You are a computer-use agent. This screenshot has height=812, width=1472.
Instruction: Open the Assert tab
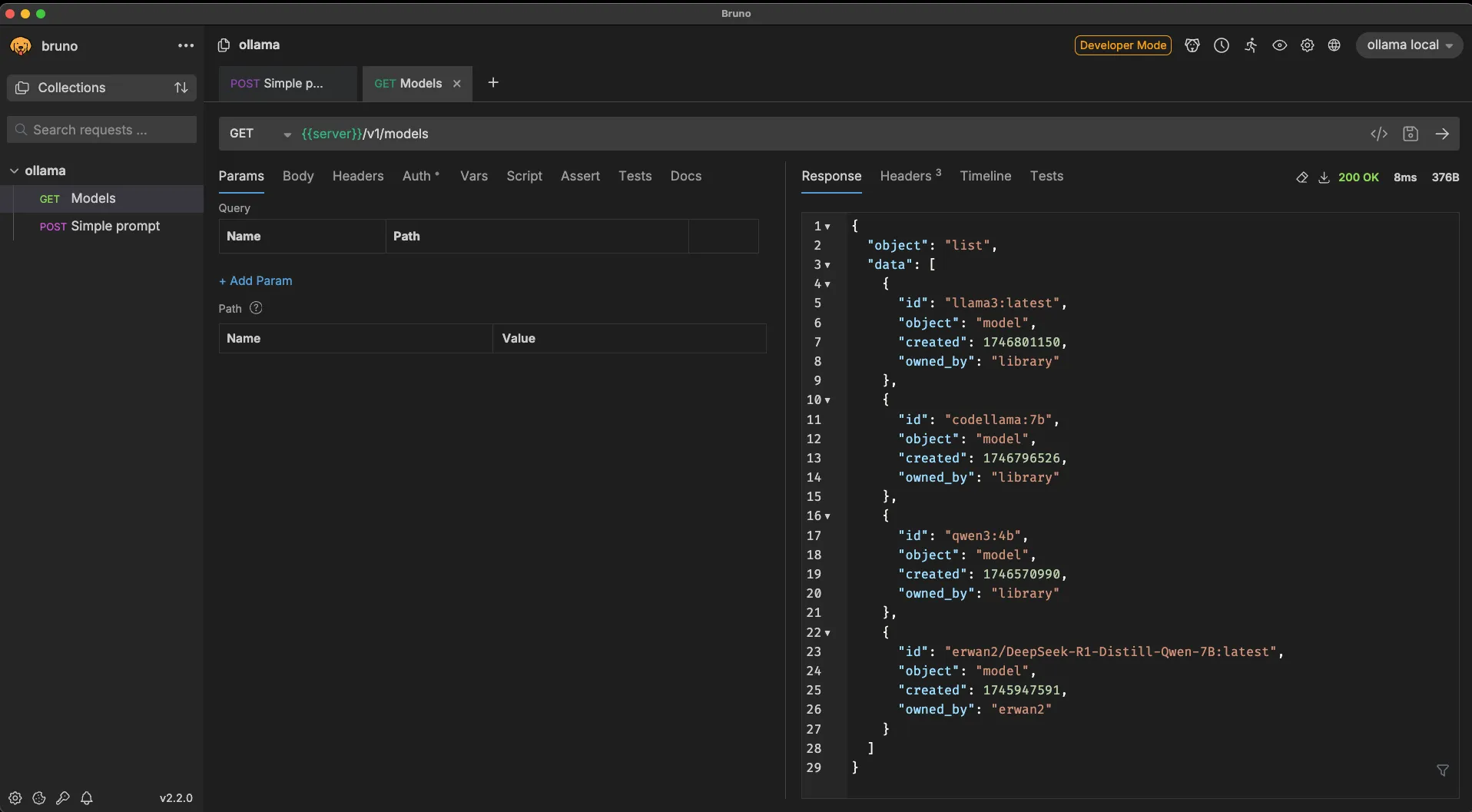coord(580,176)
